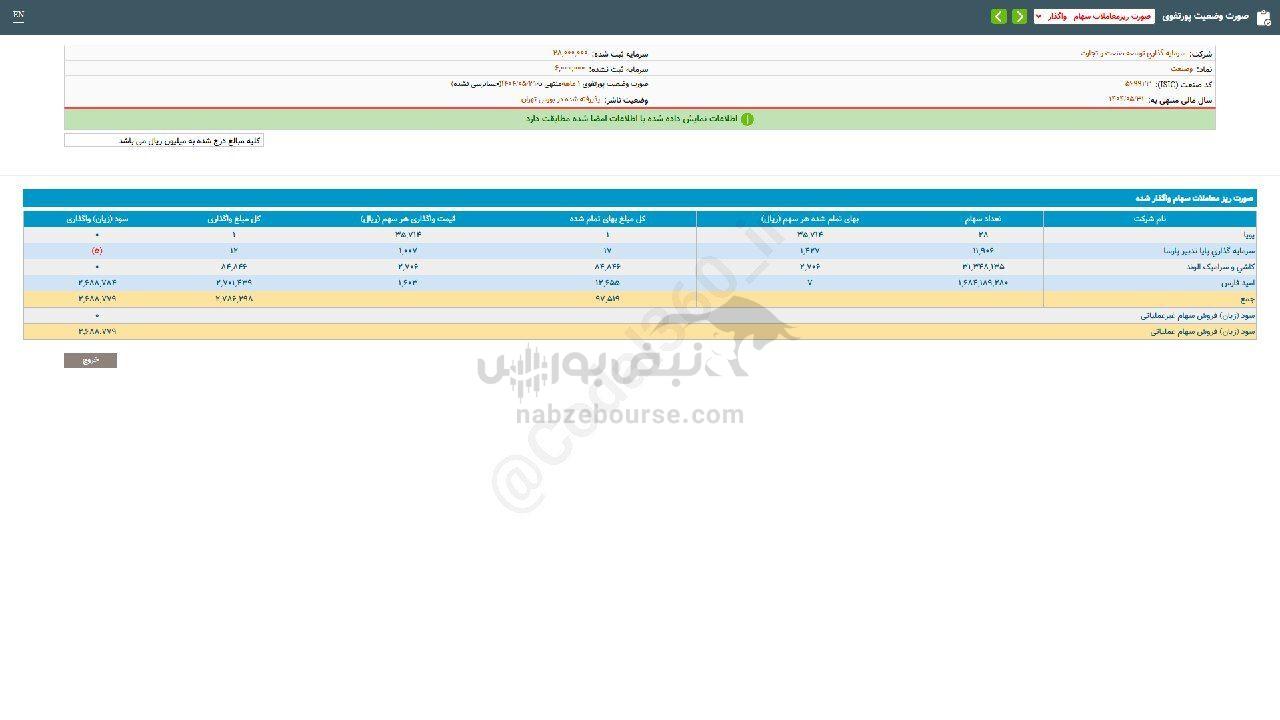The height and width of the screenshot is (720, 1280).
Task: Click the اسید فارسی company row
Action: point(640,283)
